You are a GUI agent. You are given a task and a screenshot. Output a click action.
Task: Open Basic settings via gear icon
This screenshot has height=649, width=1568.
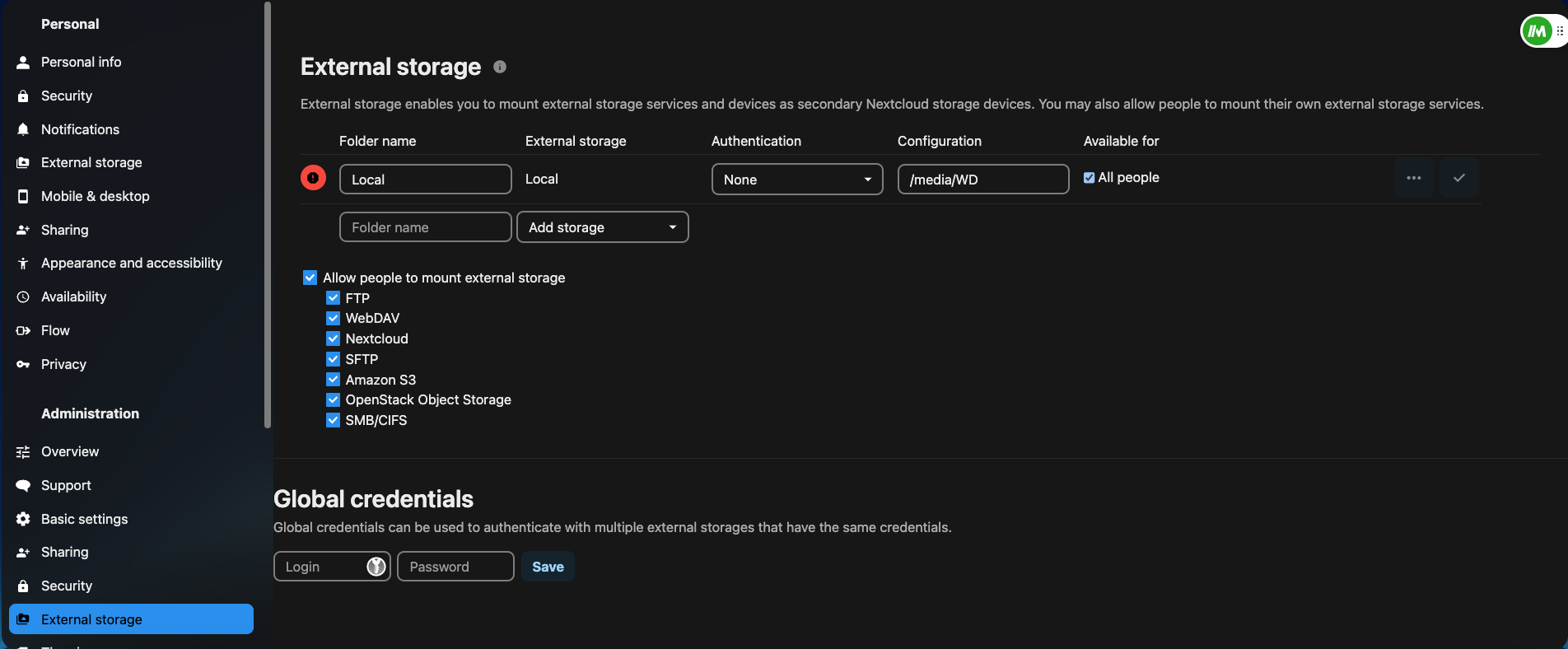tap(23, 520)
